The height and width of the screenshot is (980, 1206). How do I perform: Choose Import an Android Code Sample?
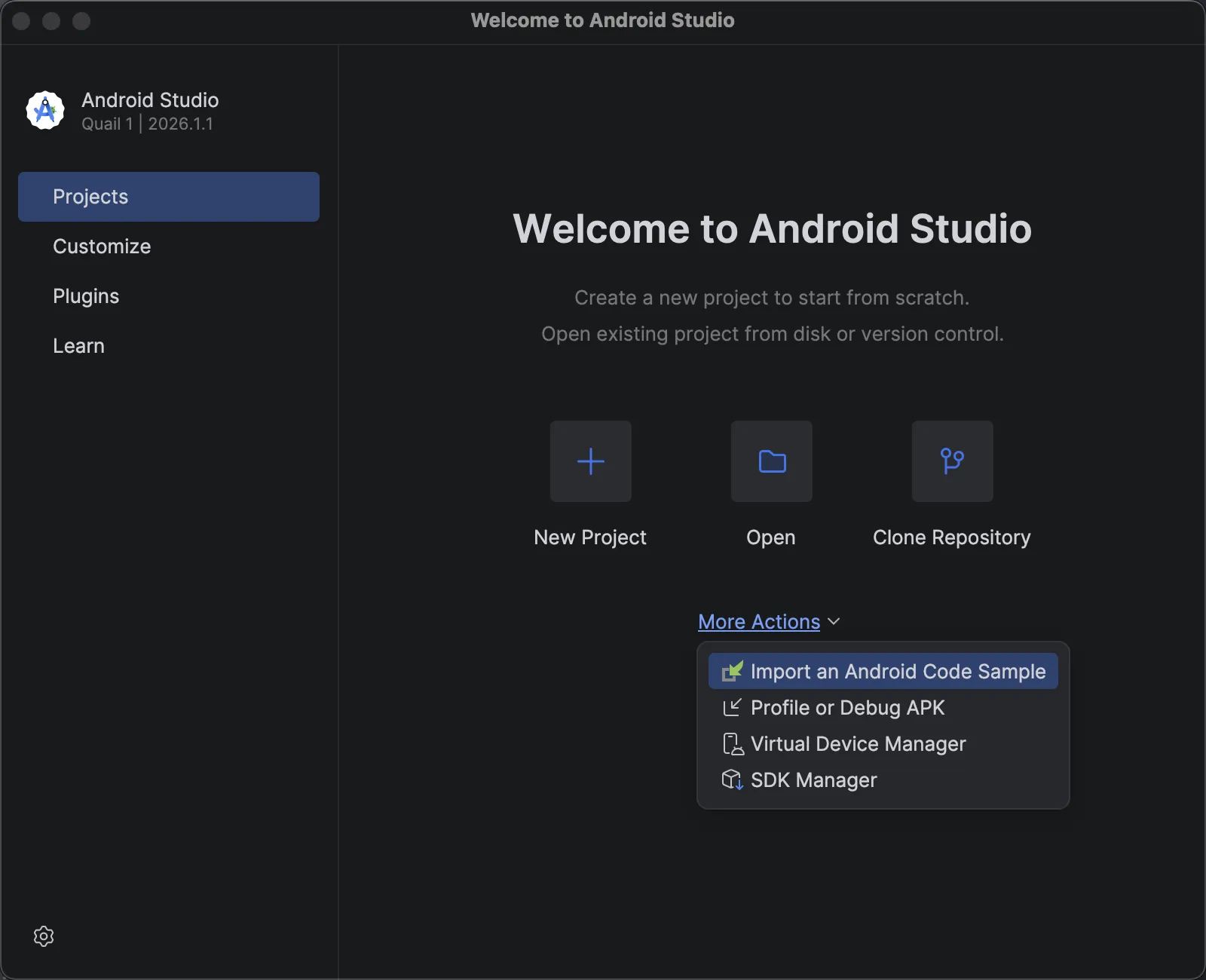(x=883, y=671)
